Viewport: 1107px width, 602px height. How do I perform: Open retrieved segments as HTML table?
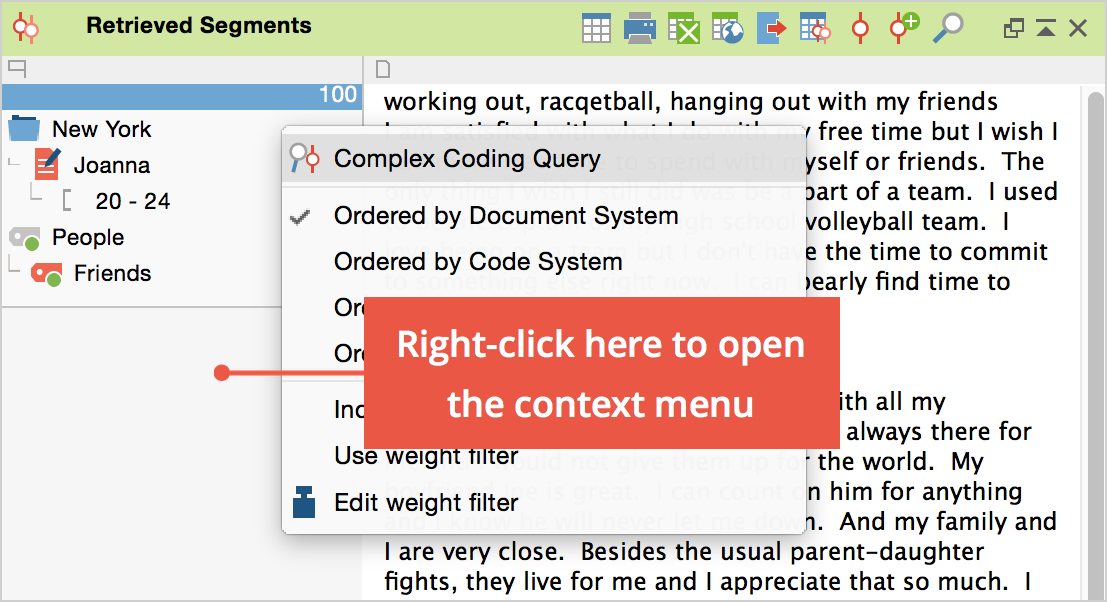[727, 29]
